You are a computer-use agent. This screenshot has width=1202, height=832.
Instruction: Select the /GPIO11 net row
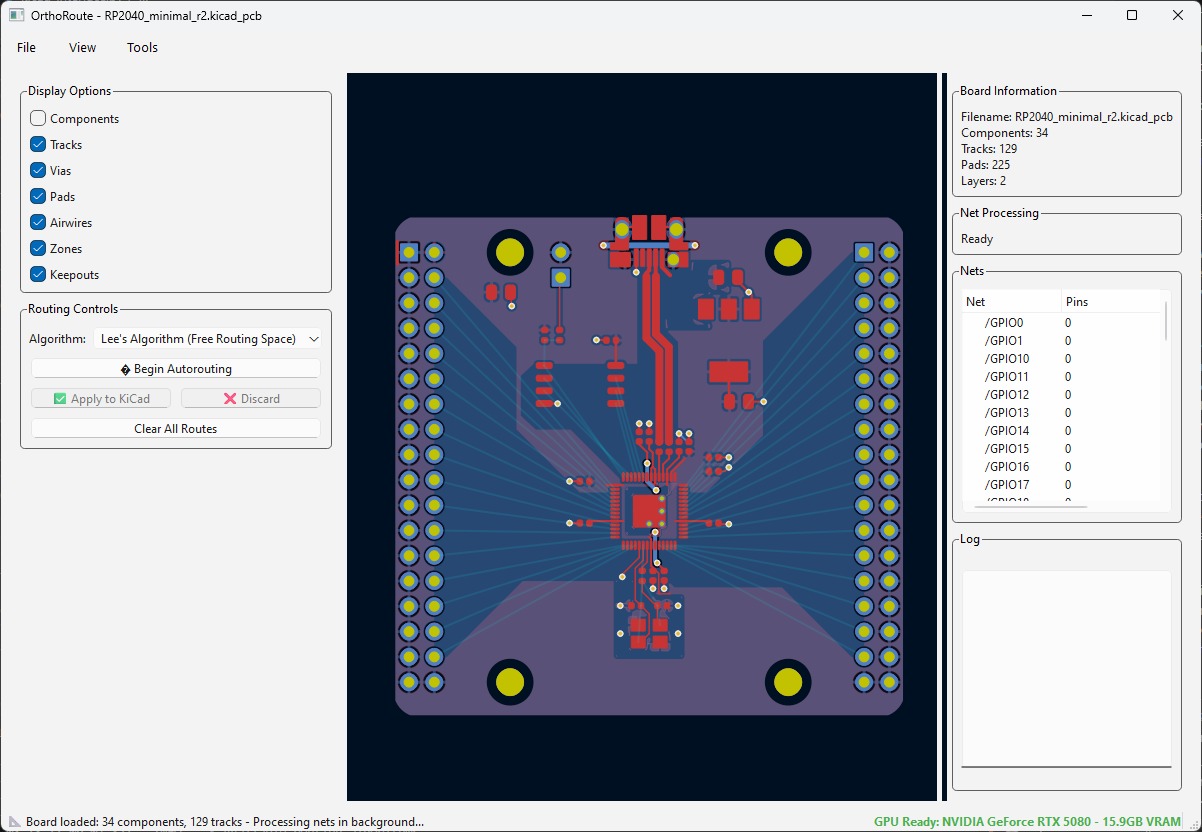[1060, 377]
